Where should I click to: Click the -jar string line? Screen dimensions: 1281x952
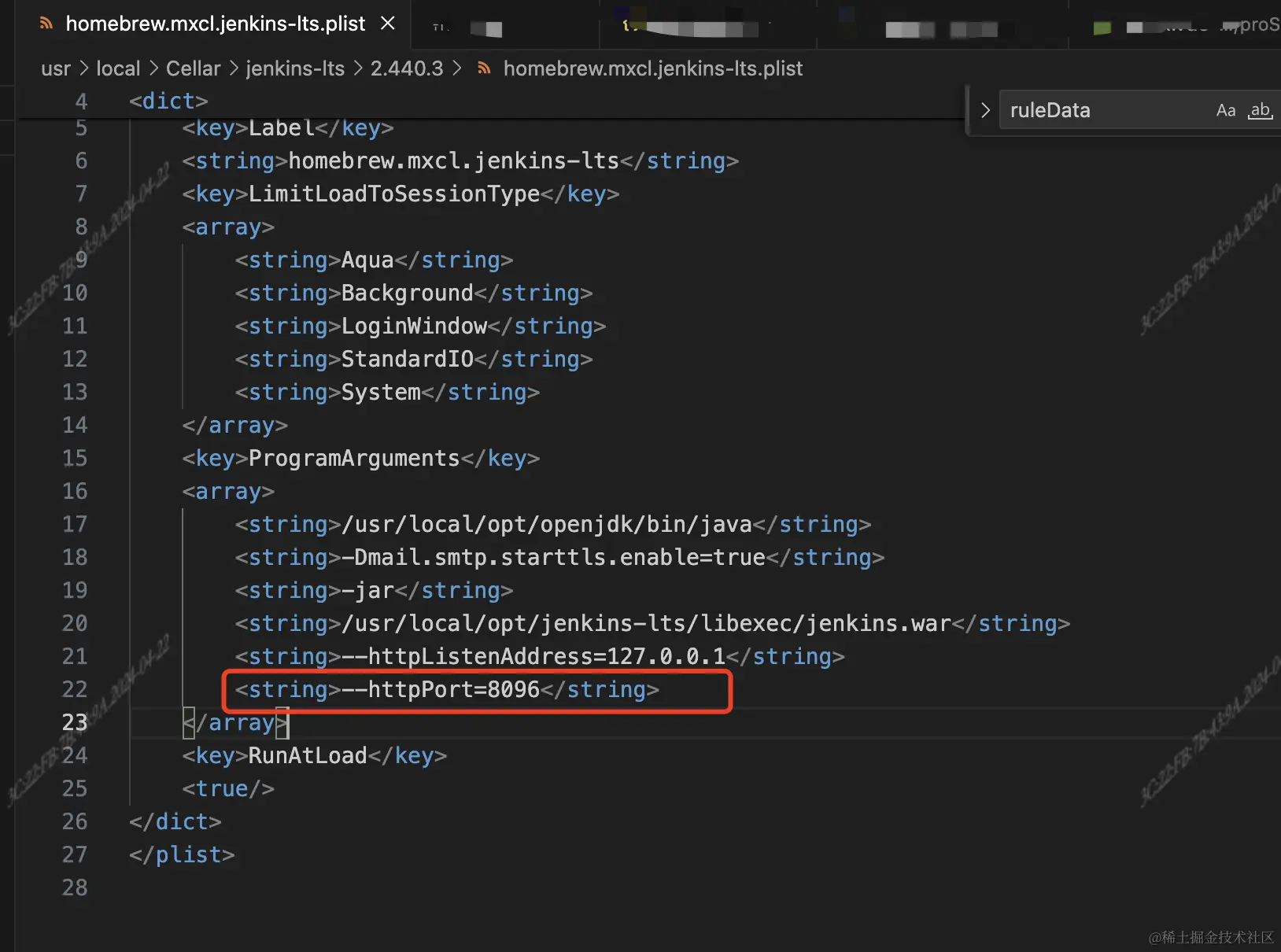[x=374, y=590]
